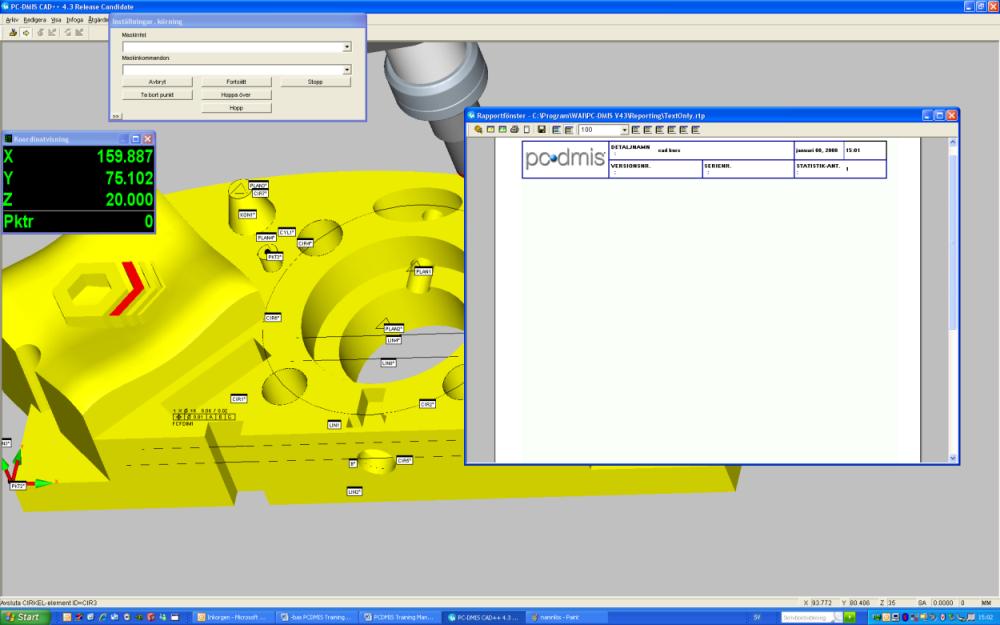Click the blank page icon in Rapportfönster toolbar
Image resolution: width=1000 pixels, height=625 pixels.
[x=527, y=129]
